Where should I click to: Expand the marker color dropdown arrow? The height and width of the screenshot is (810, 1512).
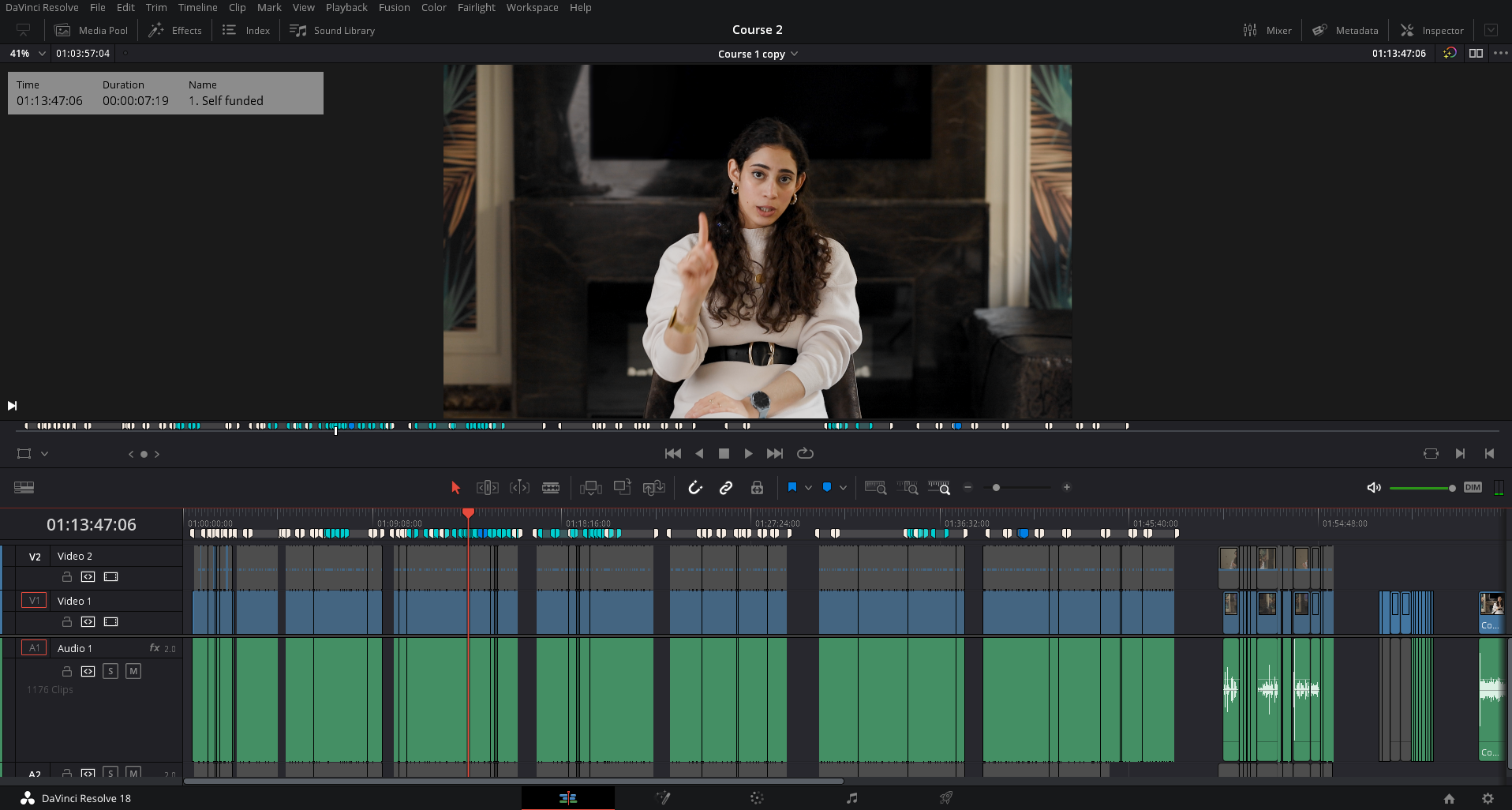coord(843,488)
